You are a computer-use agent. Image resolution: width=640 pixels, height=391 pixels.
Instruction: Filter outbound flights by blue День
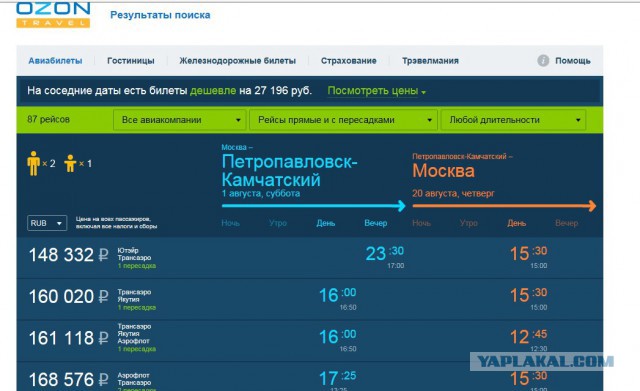pos(326,223)
